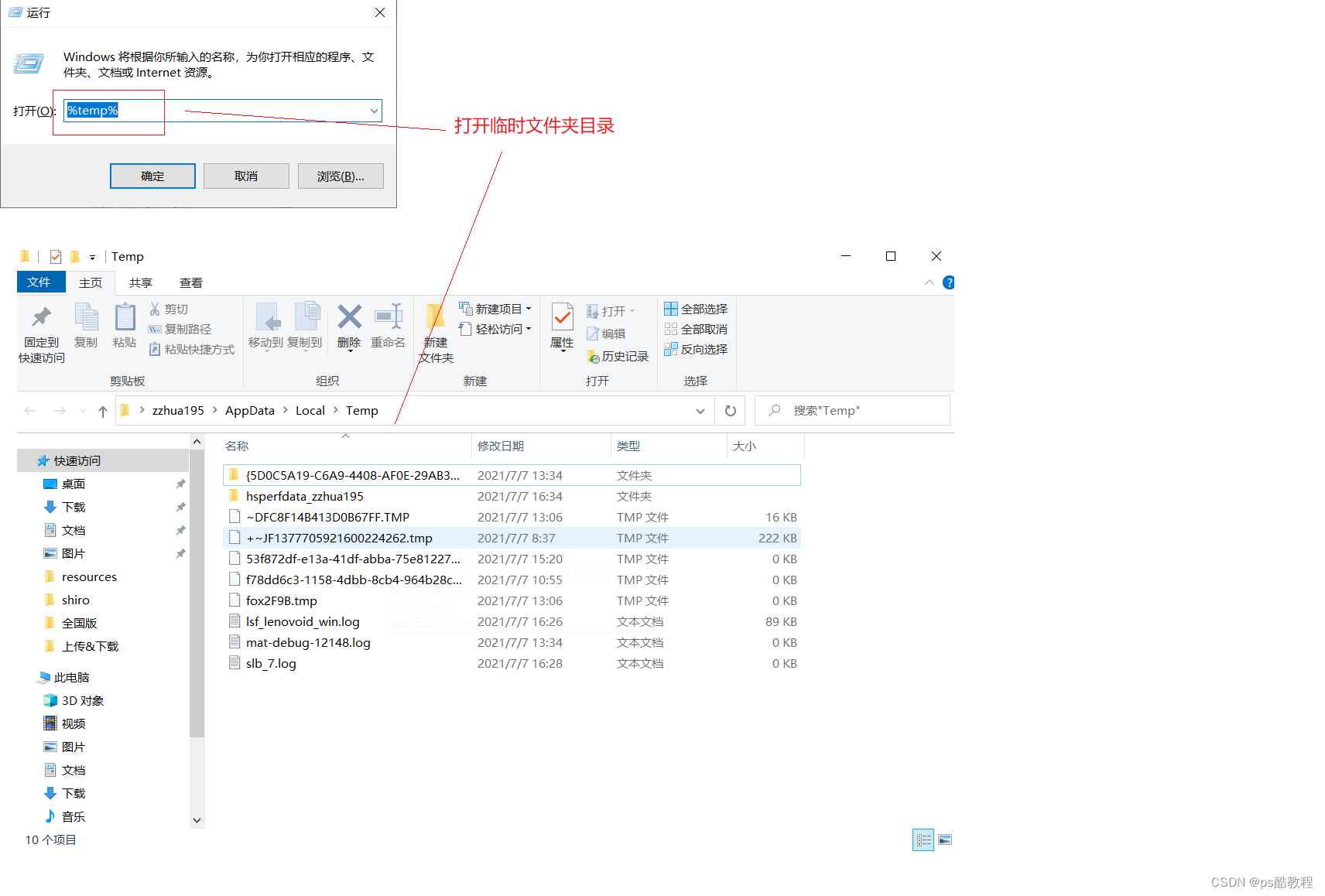The image size is (1325, 896).
Task: Select file lsf_lenovoid_win.log
Action: click(x=511, y=622)
